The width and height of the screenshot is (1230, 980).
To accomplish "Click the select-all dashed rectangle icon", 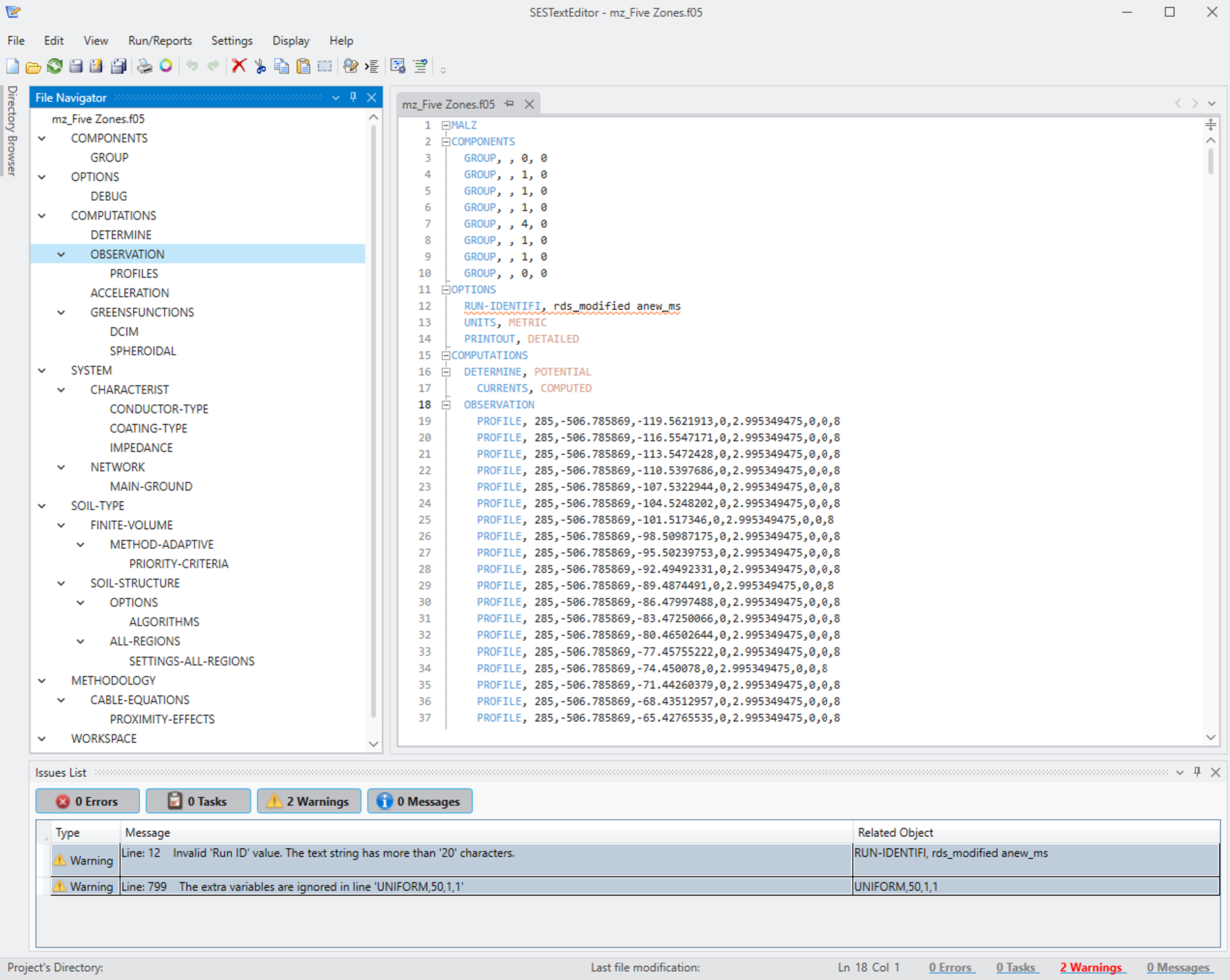I will point(325,66).
